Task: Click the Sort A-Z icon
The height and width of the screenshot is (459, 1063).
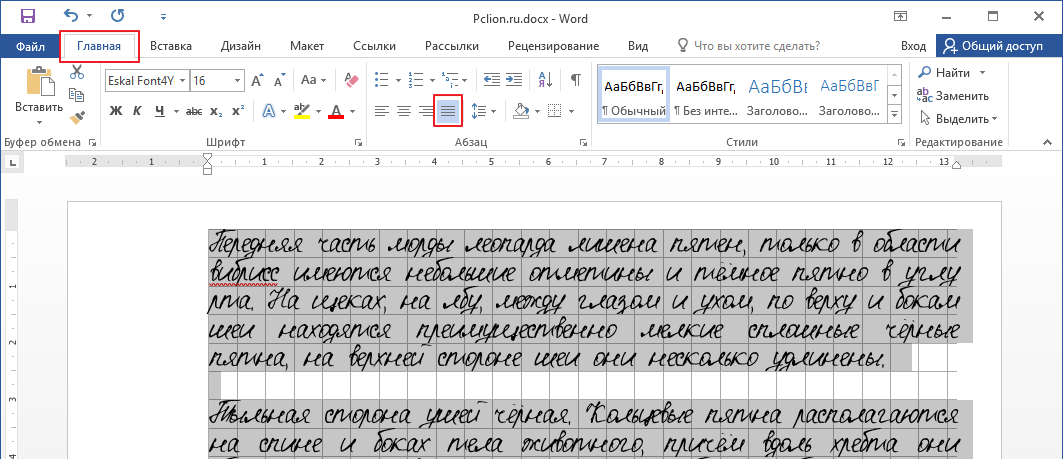Action: [545, 80]
